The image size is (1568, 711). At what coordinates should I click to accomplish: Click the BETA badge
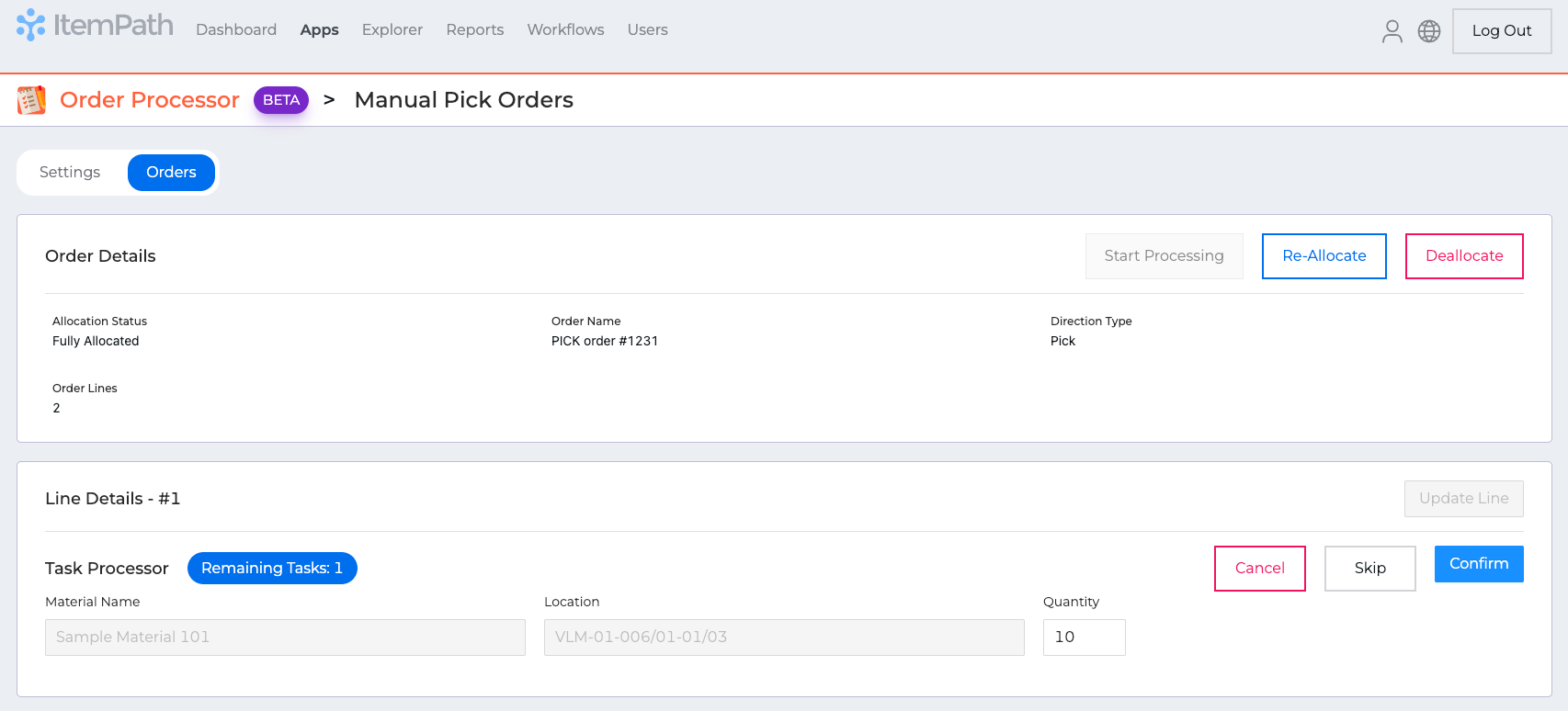coord(281,100)
